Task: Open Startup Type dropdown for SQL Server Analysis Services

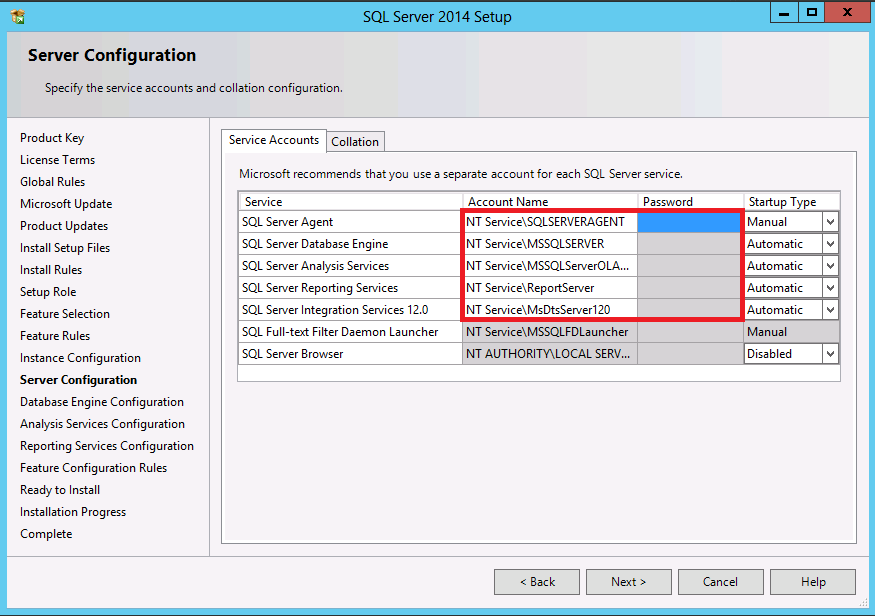Action: [x=830, y=266]
